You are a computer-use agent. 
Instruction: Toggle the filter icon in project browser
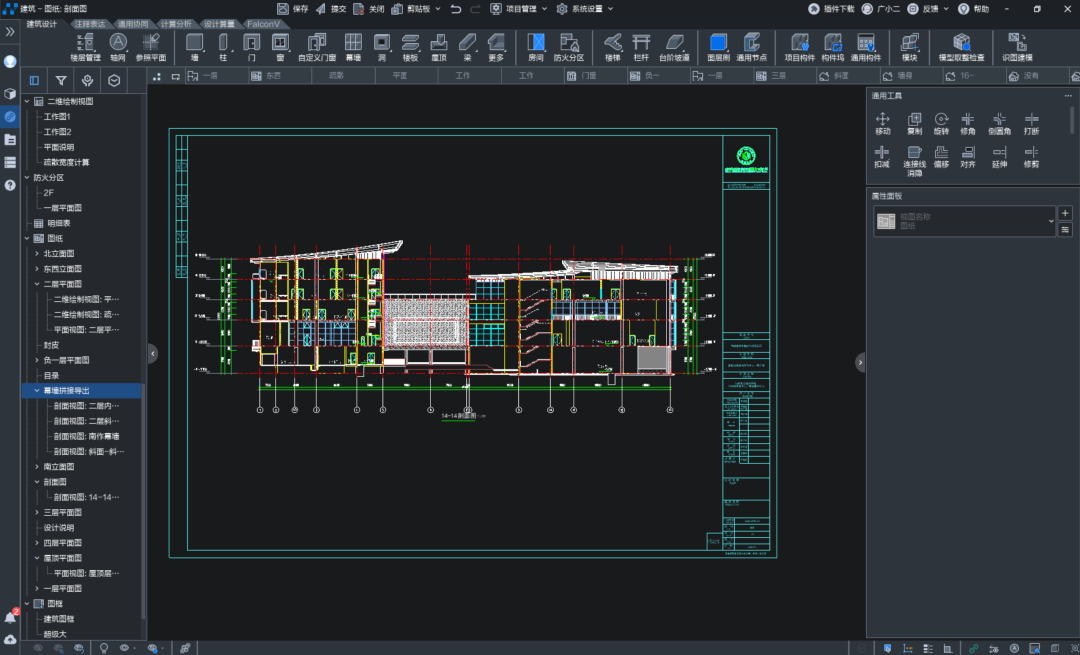[x=61, y=81]
